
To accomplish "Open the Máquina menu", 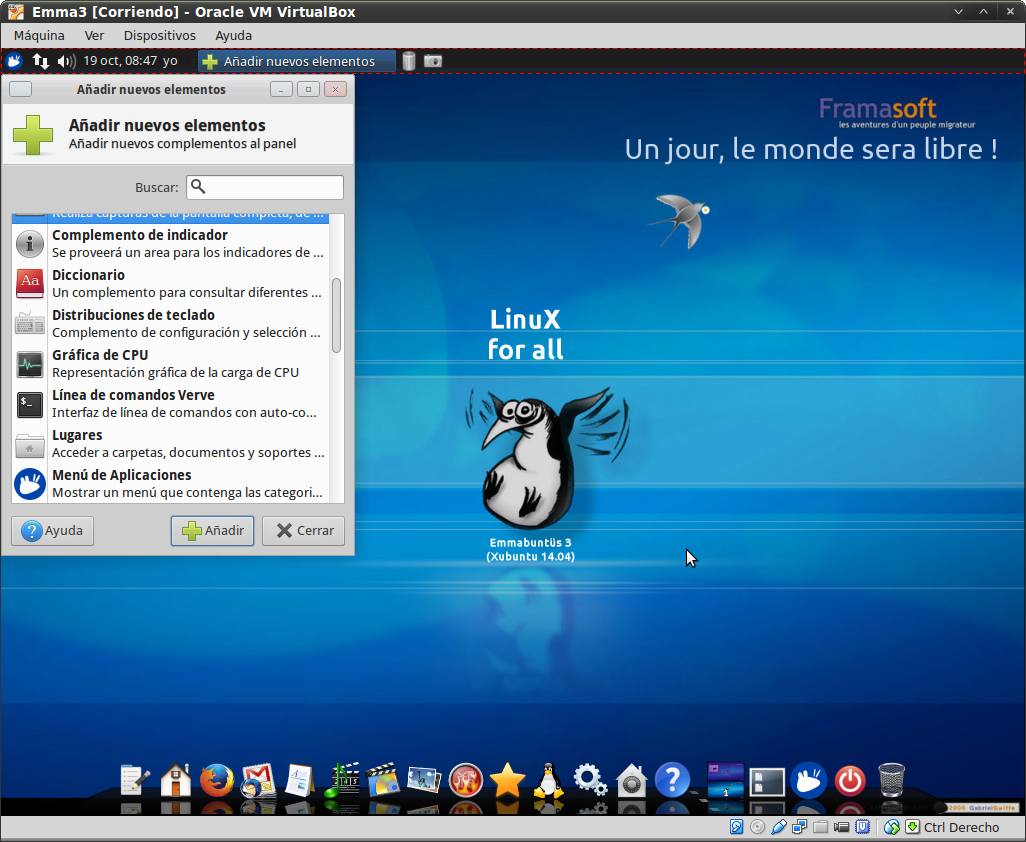I will (x=39, y=35).
